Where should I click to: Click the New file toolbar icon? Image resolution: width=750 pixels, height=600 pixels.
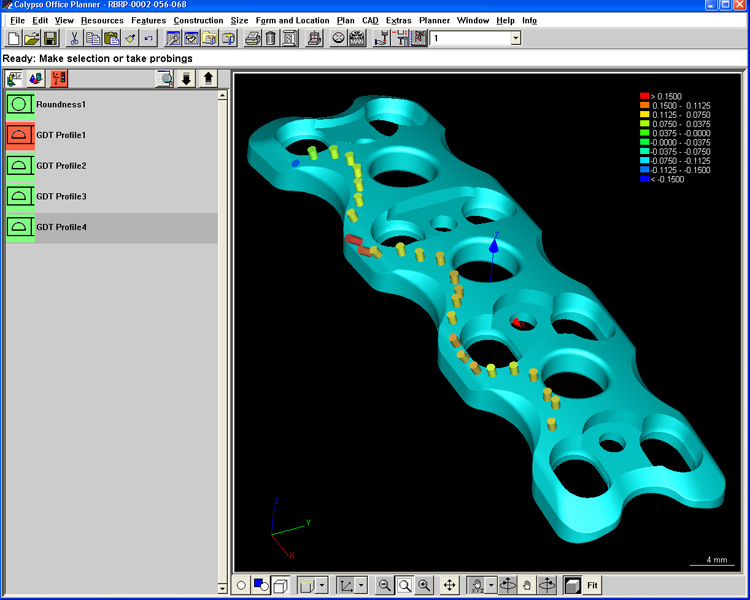[x=13, y=38]
